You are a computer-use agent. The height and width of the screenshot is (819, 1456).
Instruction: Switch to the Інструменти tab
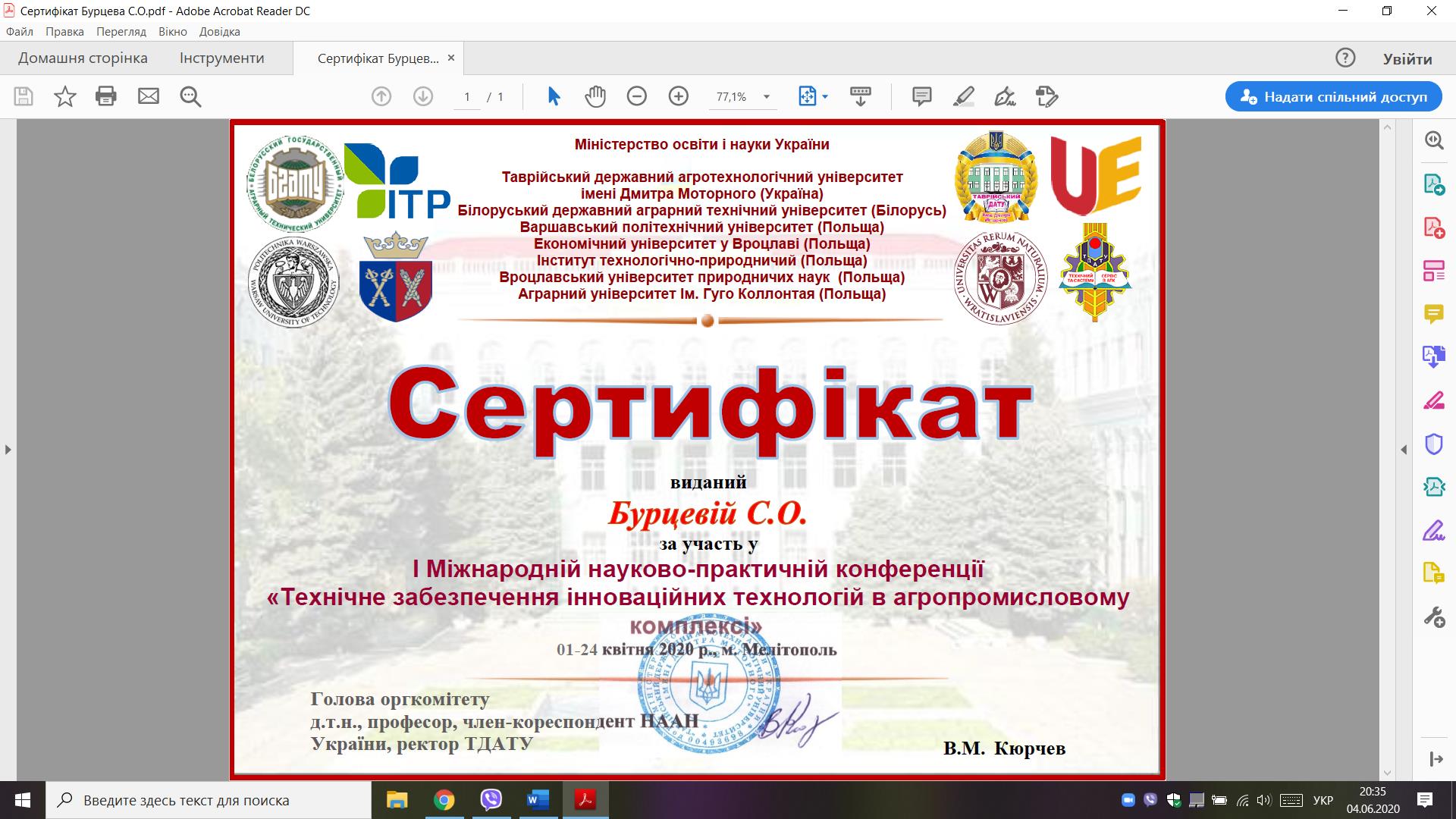tap(221, 58)
